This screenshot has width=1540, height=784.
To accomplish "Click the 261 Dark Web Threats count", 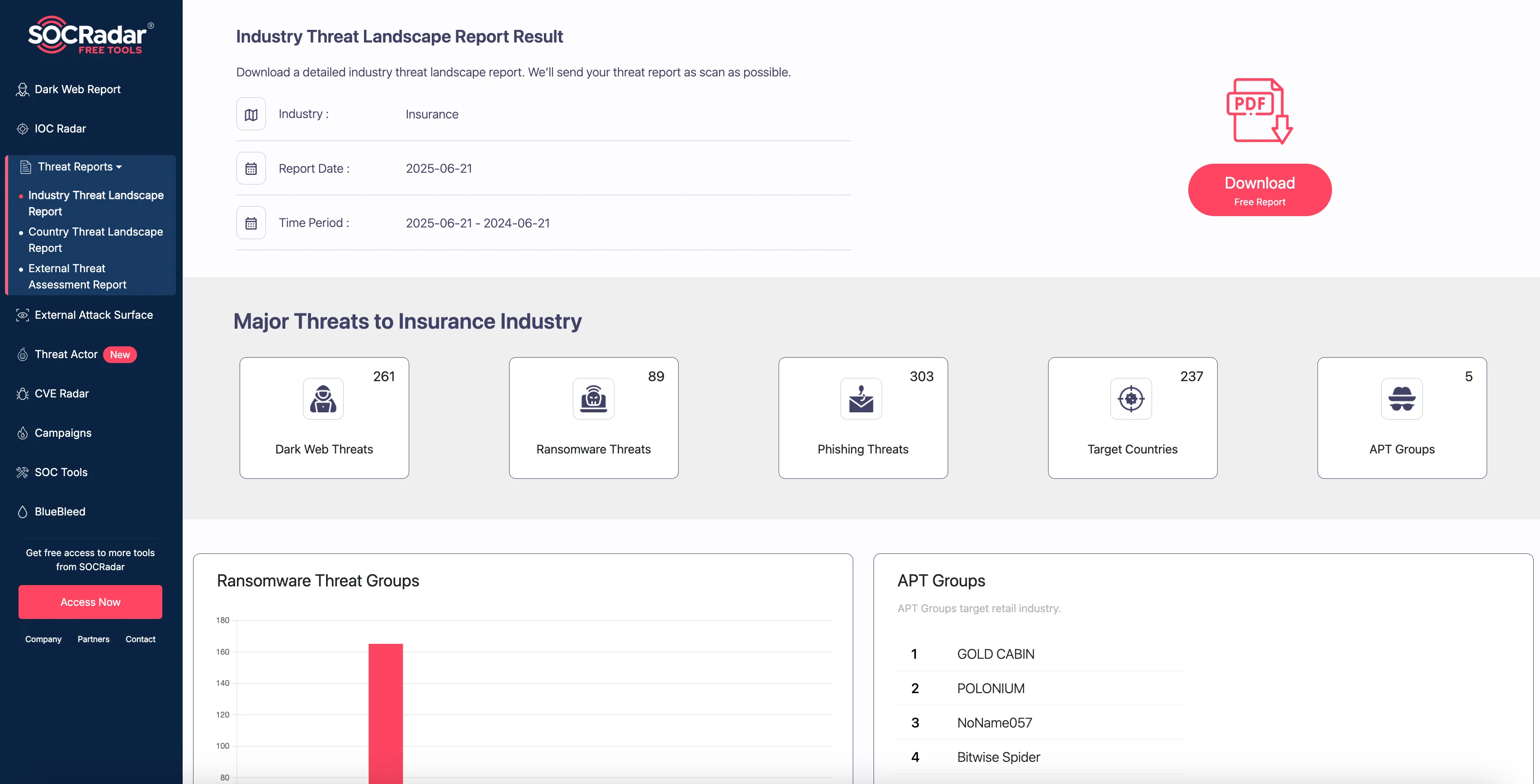I will tap(384, 377).
